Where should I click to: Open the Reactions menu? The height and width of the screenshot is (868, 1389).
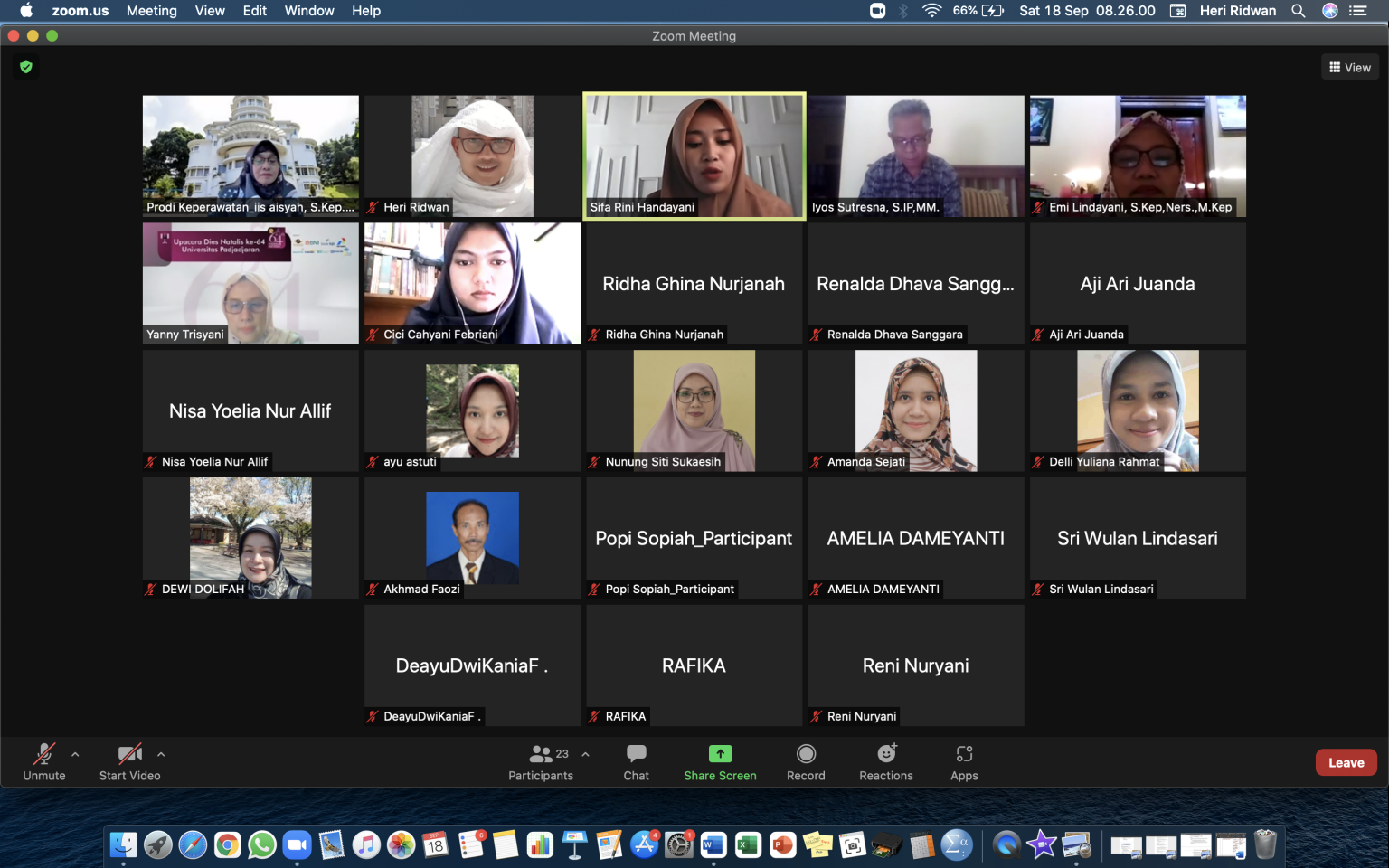pos(886,762)
